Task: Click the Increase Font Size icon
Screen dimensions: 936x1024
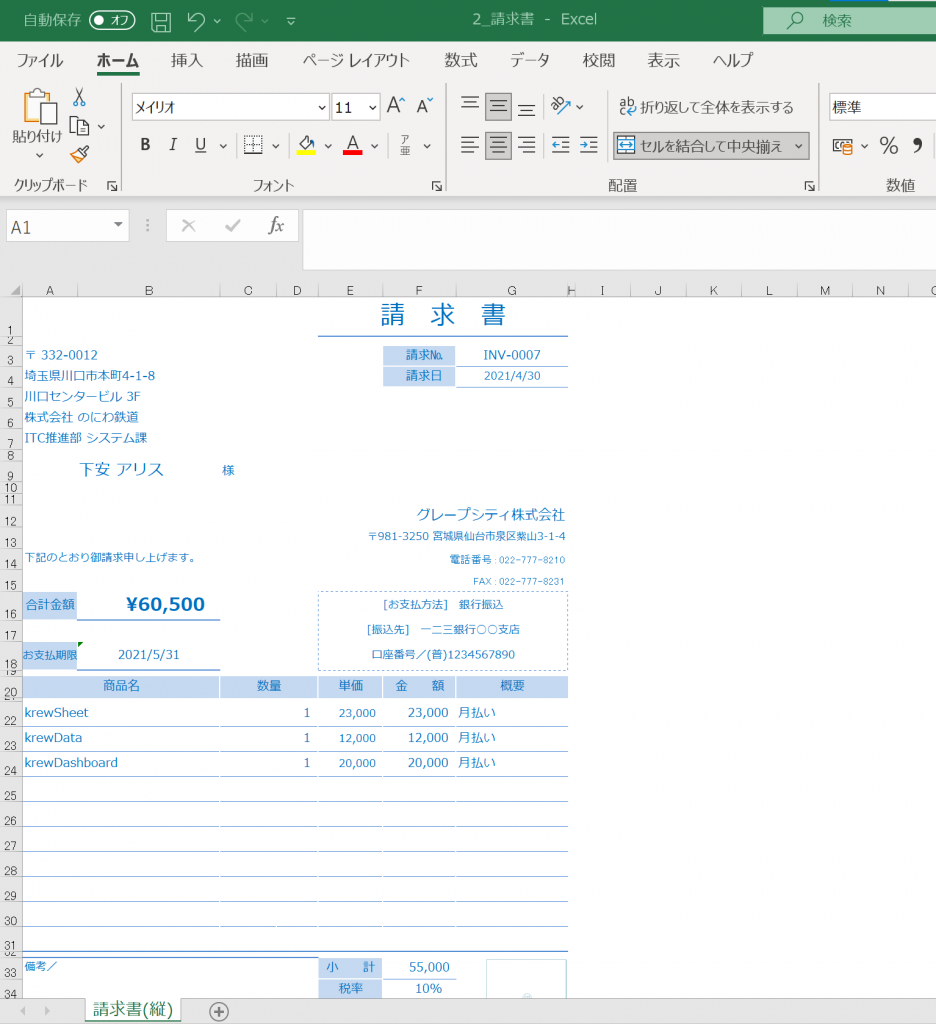Action: click(x=396, y=107)
